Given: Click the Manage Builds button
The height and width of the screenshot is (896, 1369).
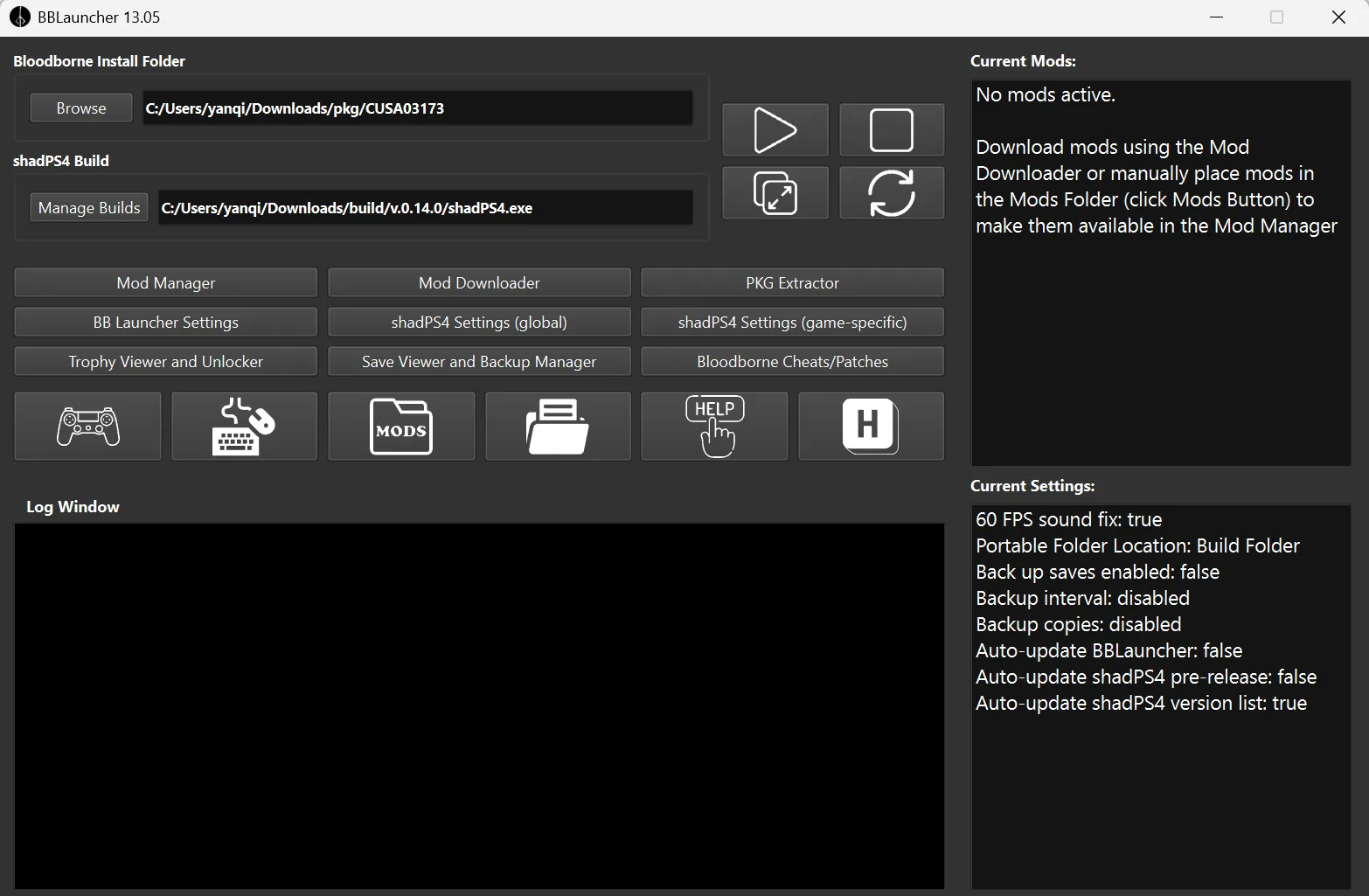Looking at the screenshot, I should click(x=89, y=208).
